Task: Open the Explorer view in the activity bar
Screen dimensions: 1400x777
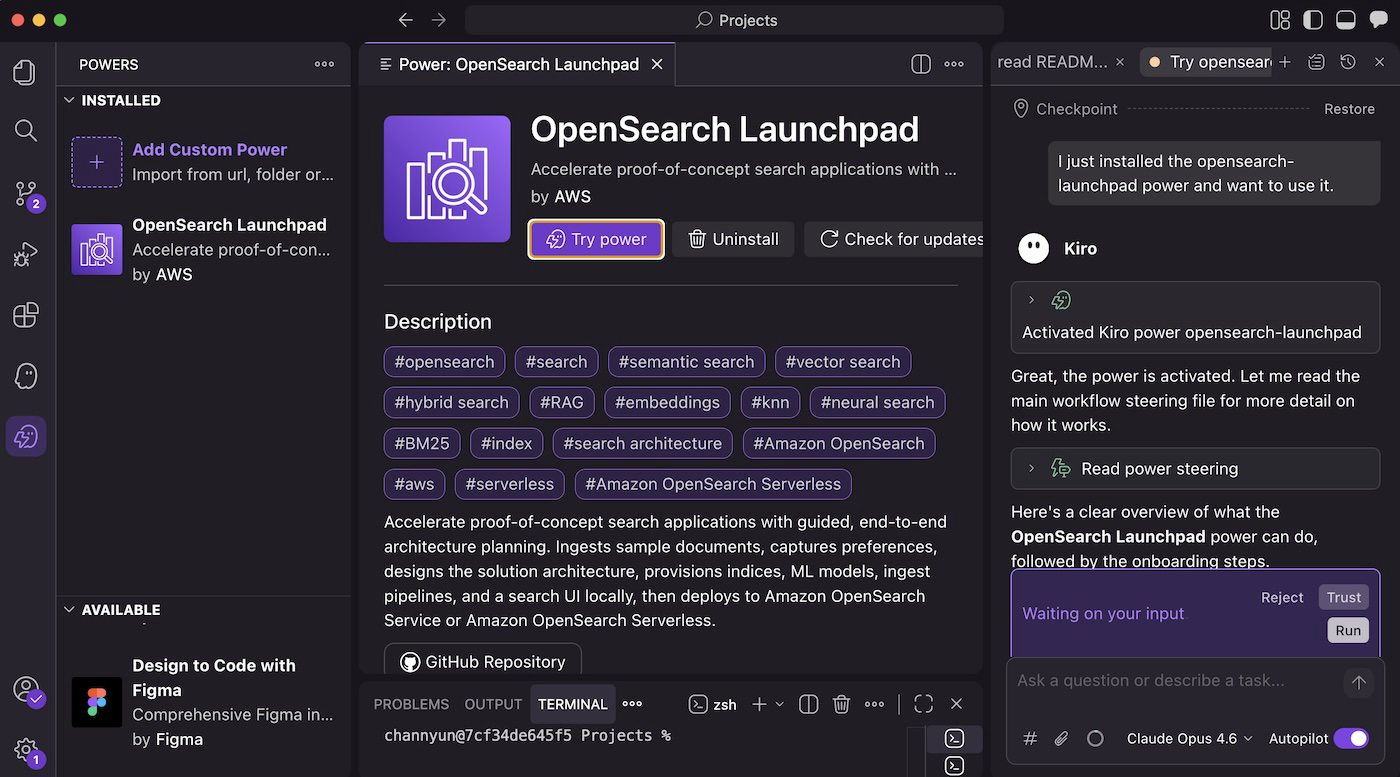Action: [25, 72]
